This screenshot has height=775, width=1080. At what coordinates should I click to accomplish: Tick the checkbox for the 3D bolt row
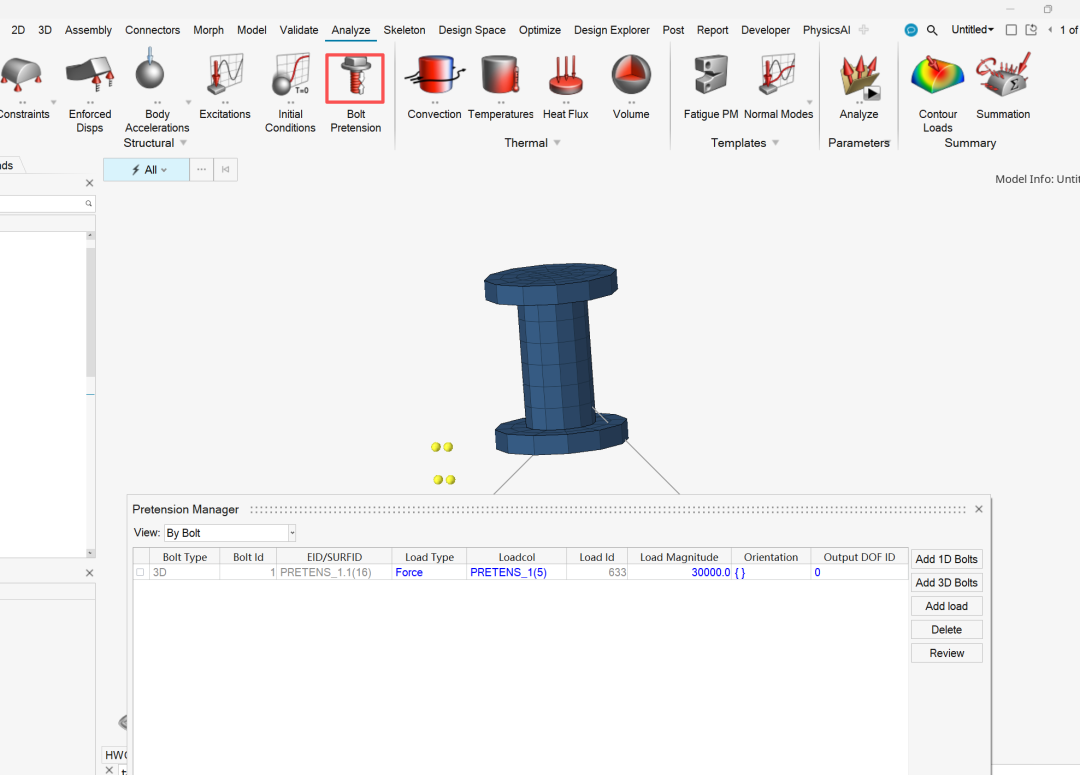140,573
